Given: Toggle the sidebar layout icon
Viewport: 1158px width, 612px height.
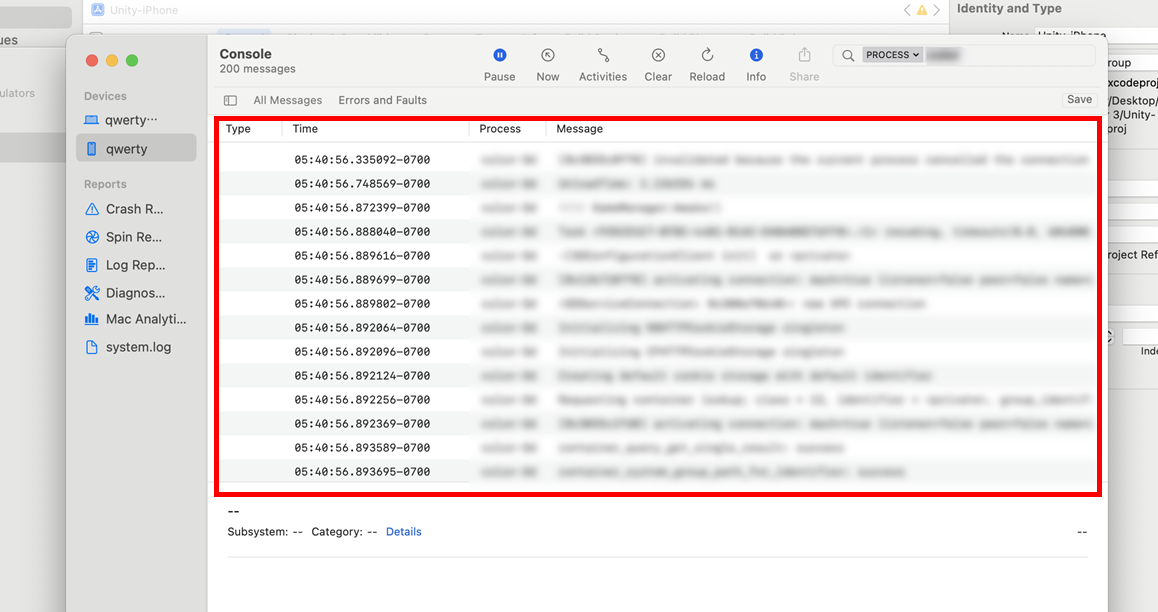Looking at the screenshot, I should pos(230,100).
